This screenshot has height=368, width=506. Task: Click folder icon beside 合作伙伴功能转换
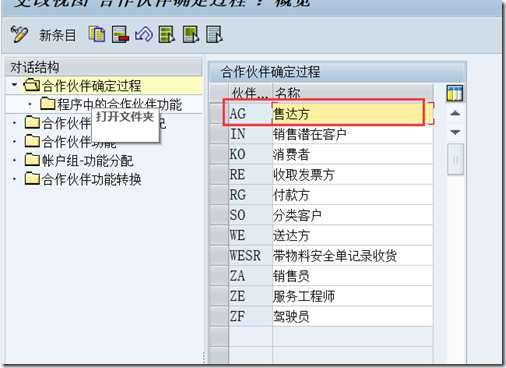32,179
